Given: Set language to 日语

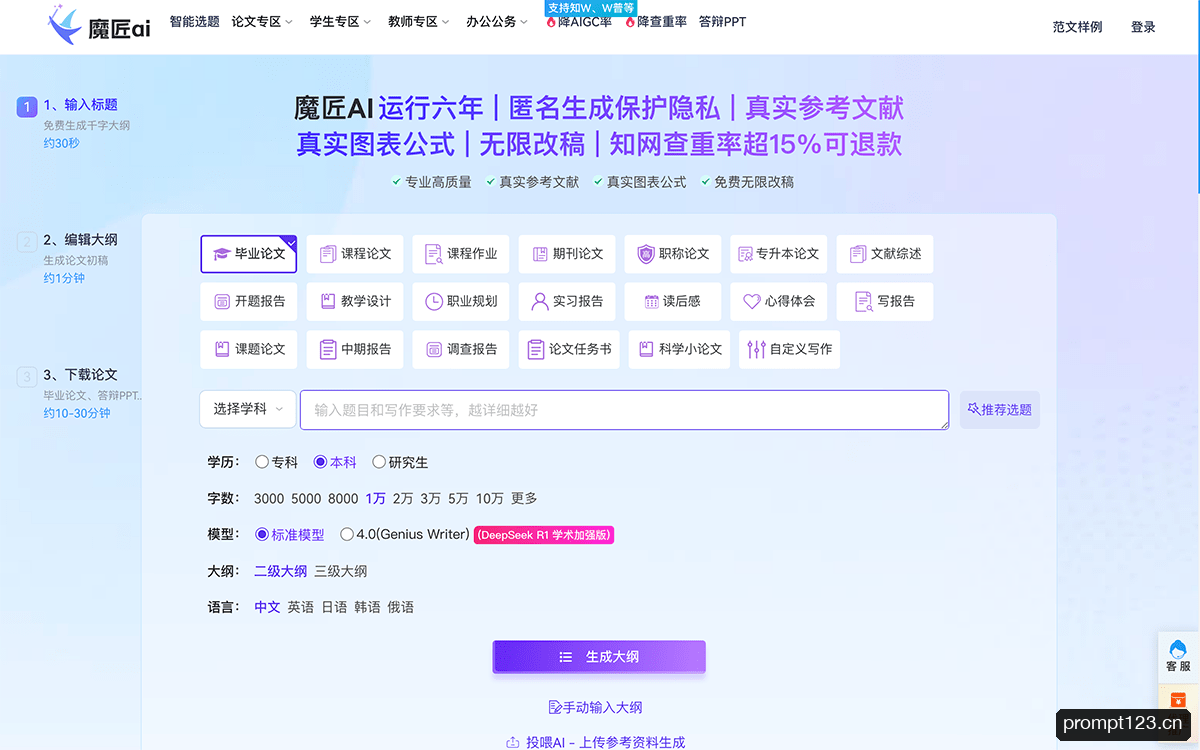Looking at the screenshot, I should [334, 607].
